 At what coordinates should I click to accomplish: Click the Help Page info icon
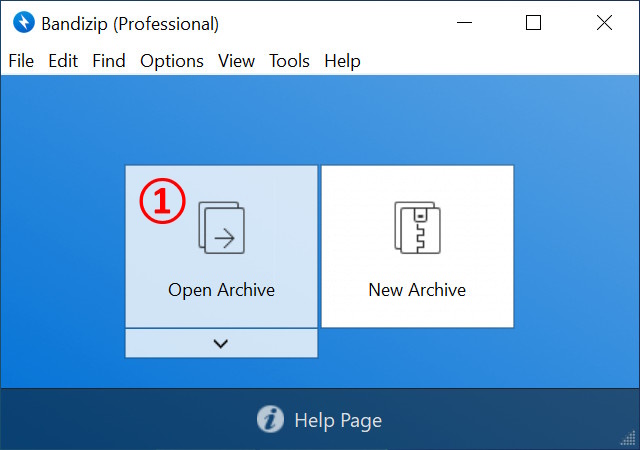tap(270, 420)
